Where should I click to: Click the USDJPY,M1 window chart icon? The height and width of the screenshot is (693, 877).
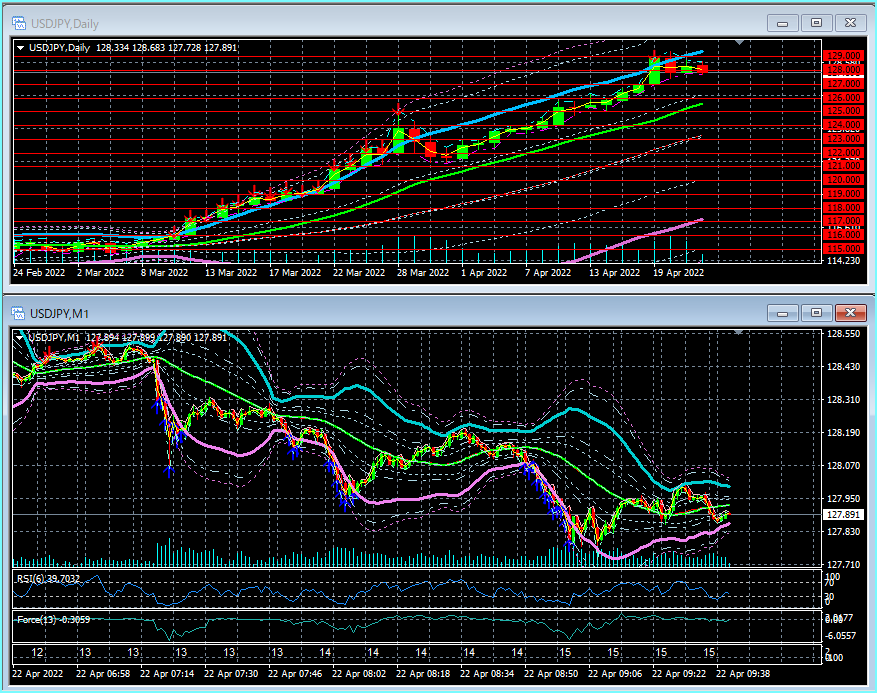click(x=18, y=313)
